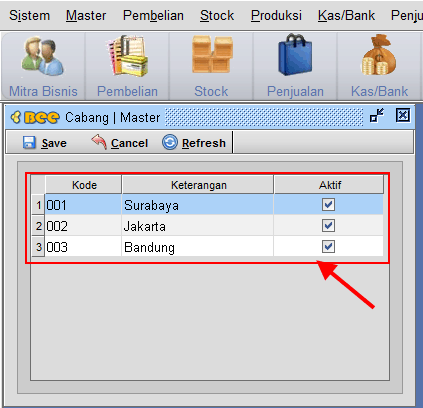The width and height of the screenshot is (423, 408).
Task: Open the Pembelian toolbar icon
Action: coord(127,55)
